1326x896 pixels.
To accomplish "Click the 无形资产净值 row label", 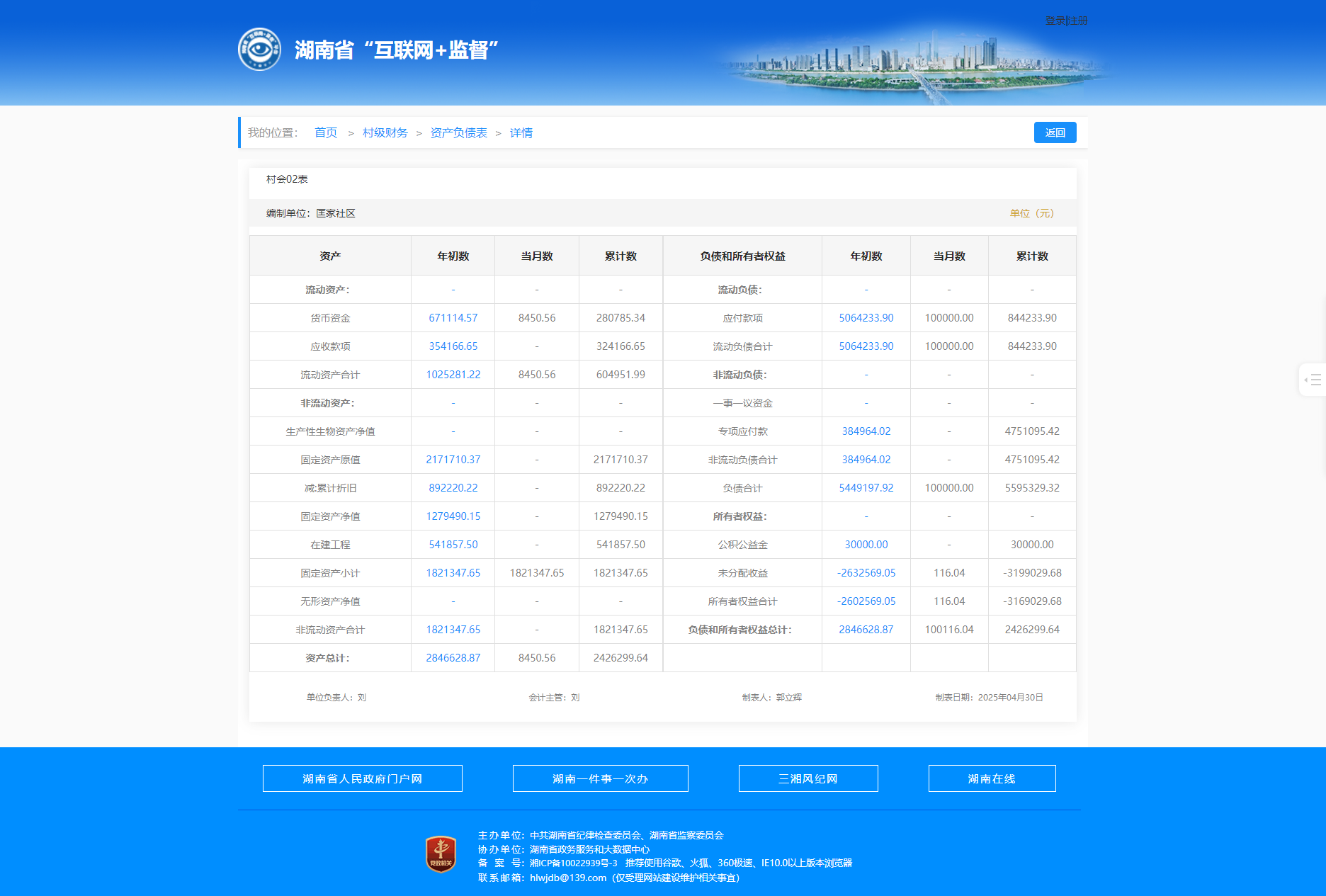I will click(330, 601).
